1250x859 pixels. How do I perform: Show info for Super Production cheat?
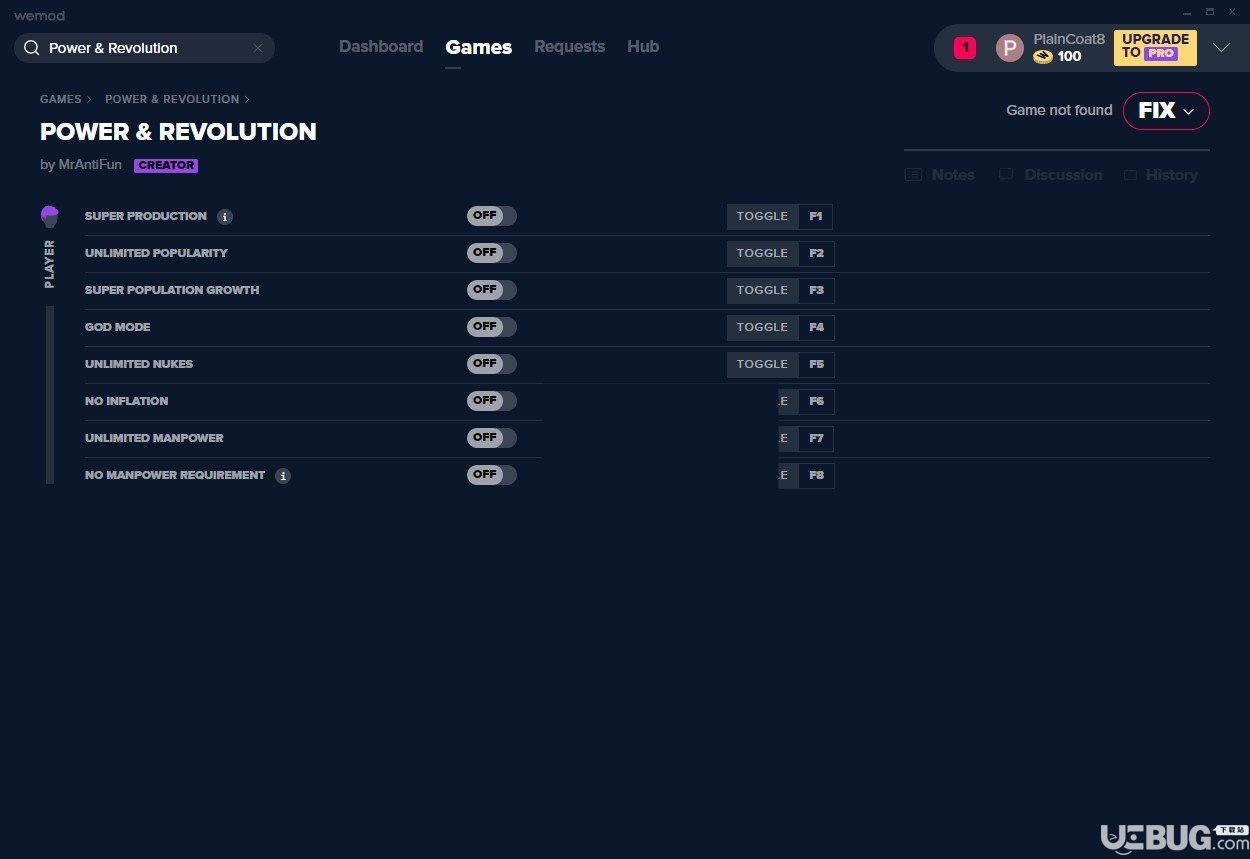coord(225,217)
